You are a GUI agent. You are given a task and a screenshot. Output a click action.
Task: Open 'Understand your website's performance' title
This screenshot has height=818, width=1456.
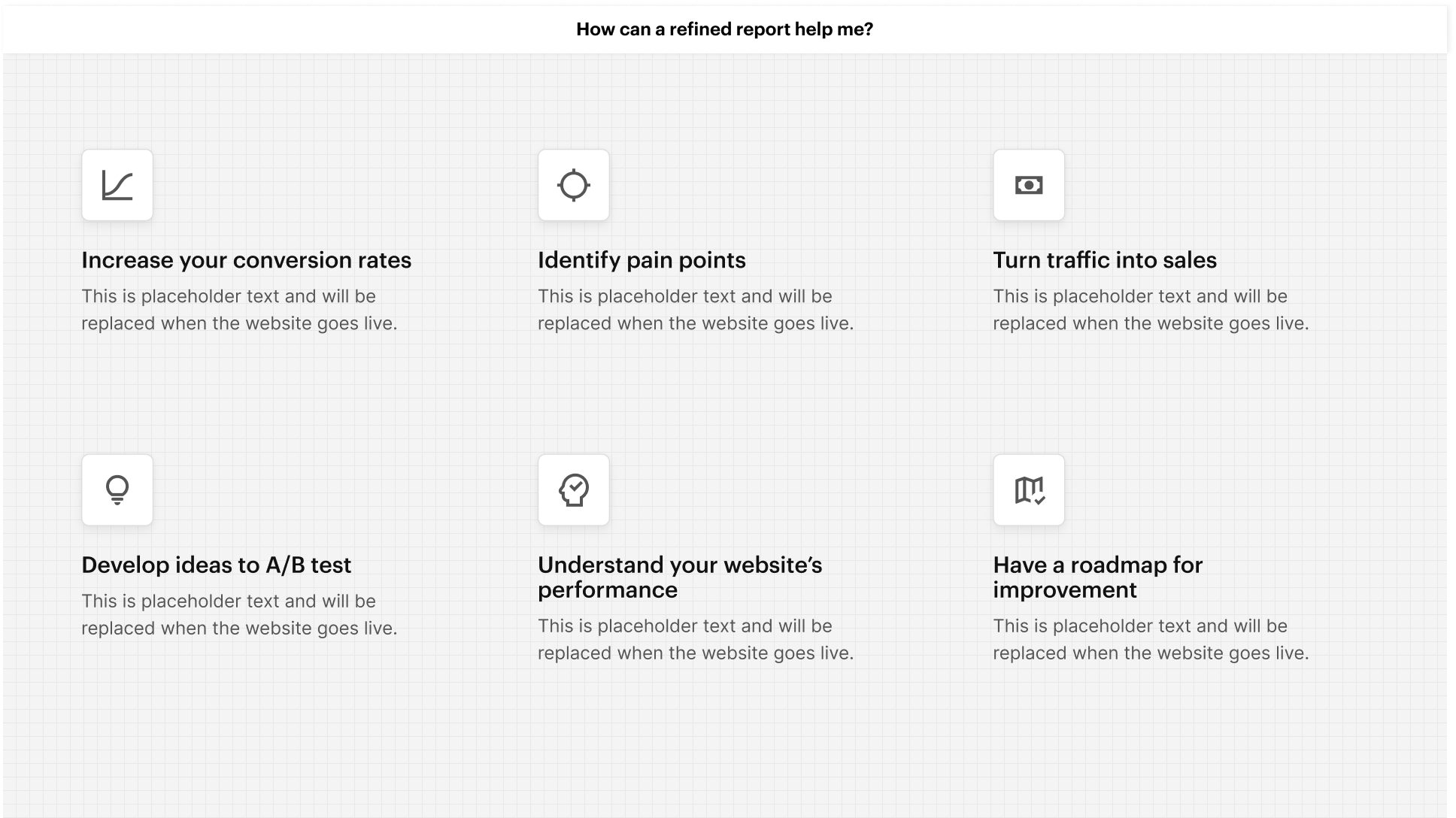pos(680,577)
